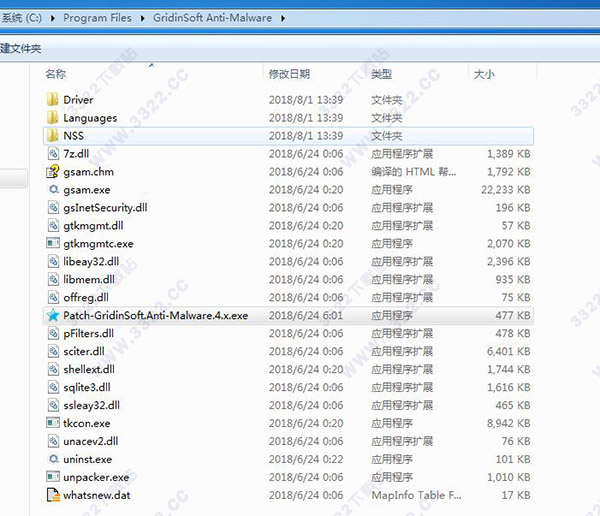
Task: Sort by the 类型 column header
Action: tap(382, 74)
